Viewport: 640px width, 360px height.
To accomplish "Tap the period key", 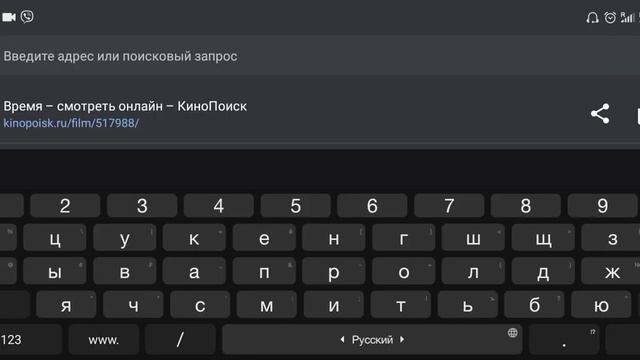I will click(564, 340).
